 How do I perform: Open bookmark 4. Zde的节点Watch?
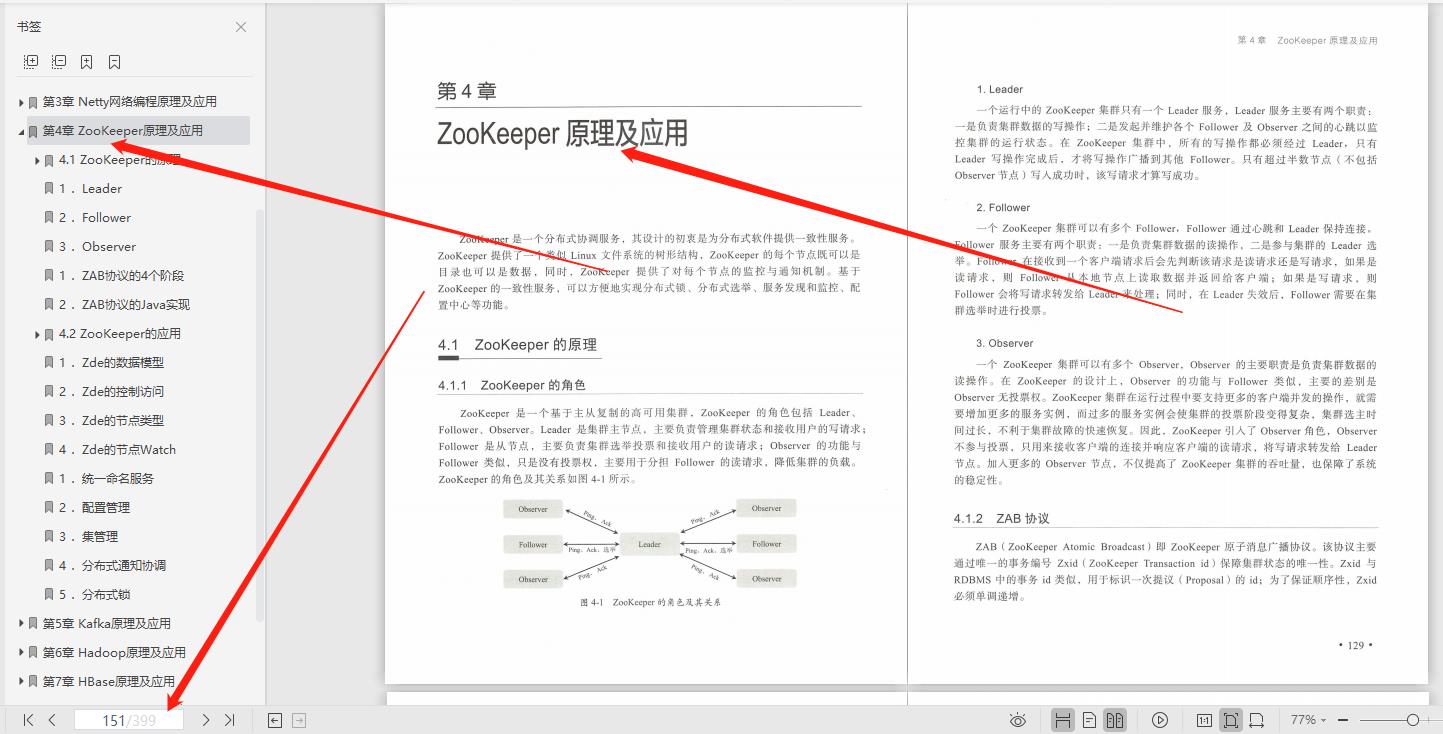[x=117, y=450]
